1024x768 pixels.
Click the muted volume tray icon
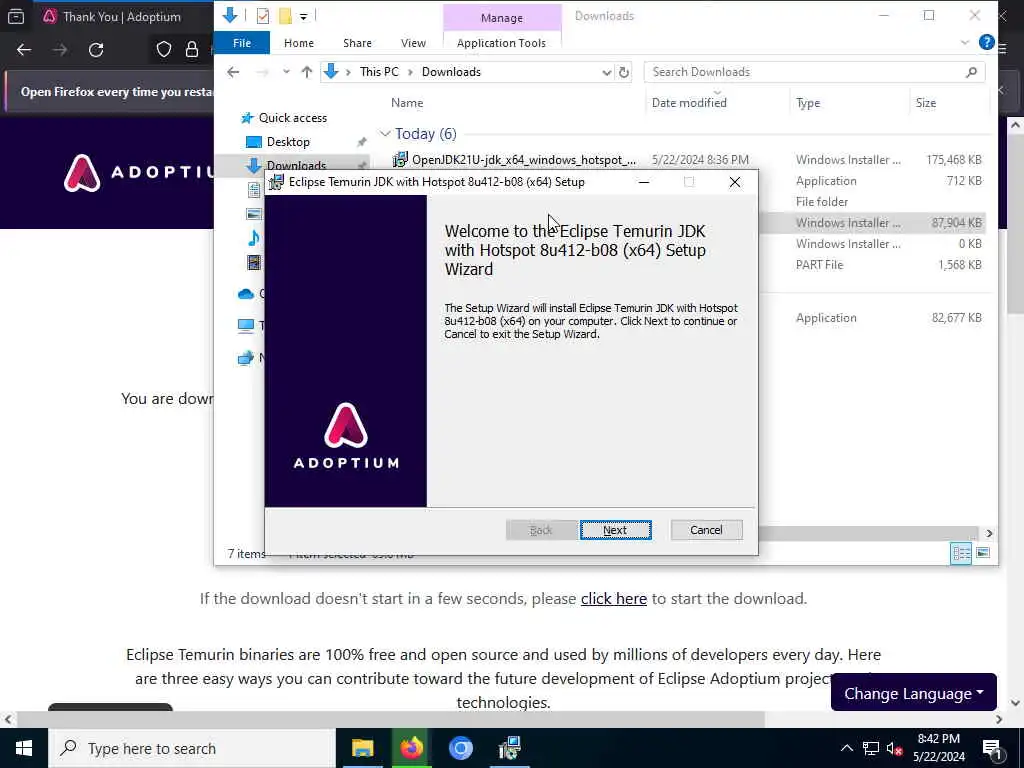pos(894,748)
